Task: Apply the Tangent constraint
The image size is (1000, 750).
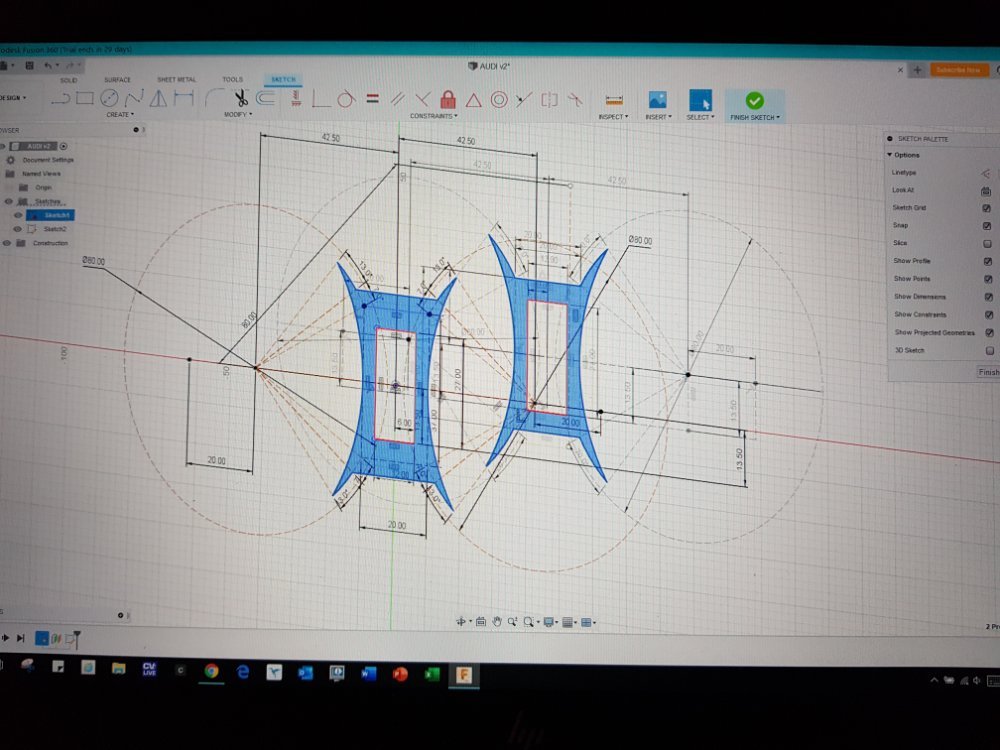Action: (x=346, y=99)
